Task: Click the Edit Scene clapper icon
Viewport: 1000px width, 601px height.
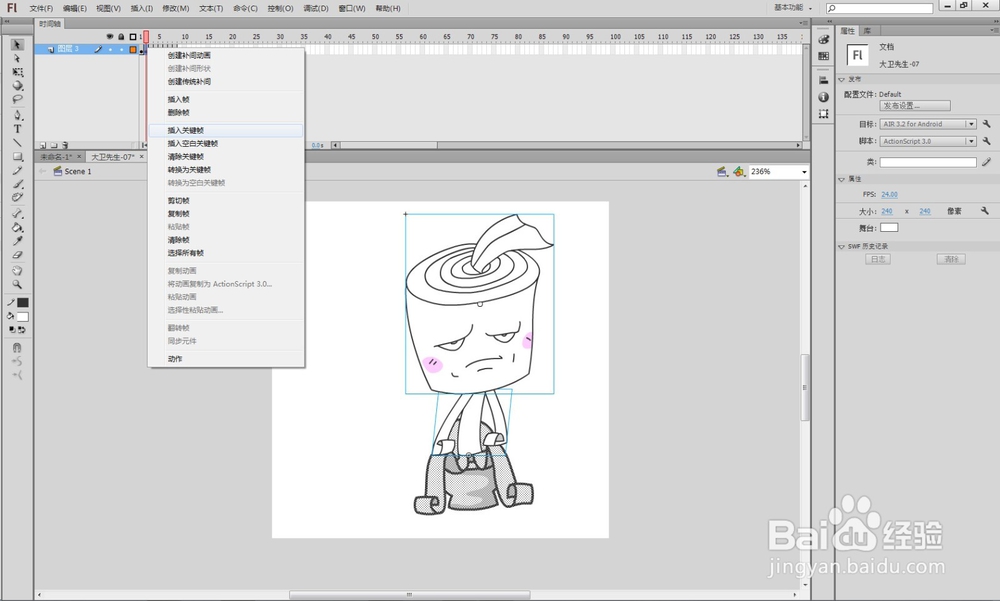Action: tap(722, 172)
